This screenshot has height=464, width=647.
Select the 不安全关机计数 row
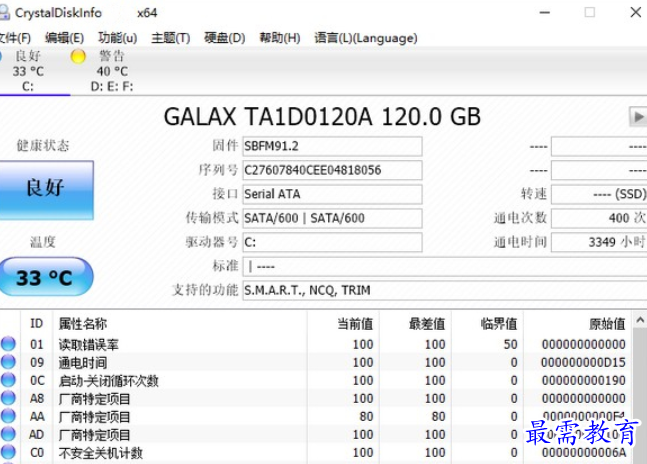[315, 453]
